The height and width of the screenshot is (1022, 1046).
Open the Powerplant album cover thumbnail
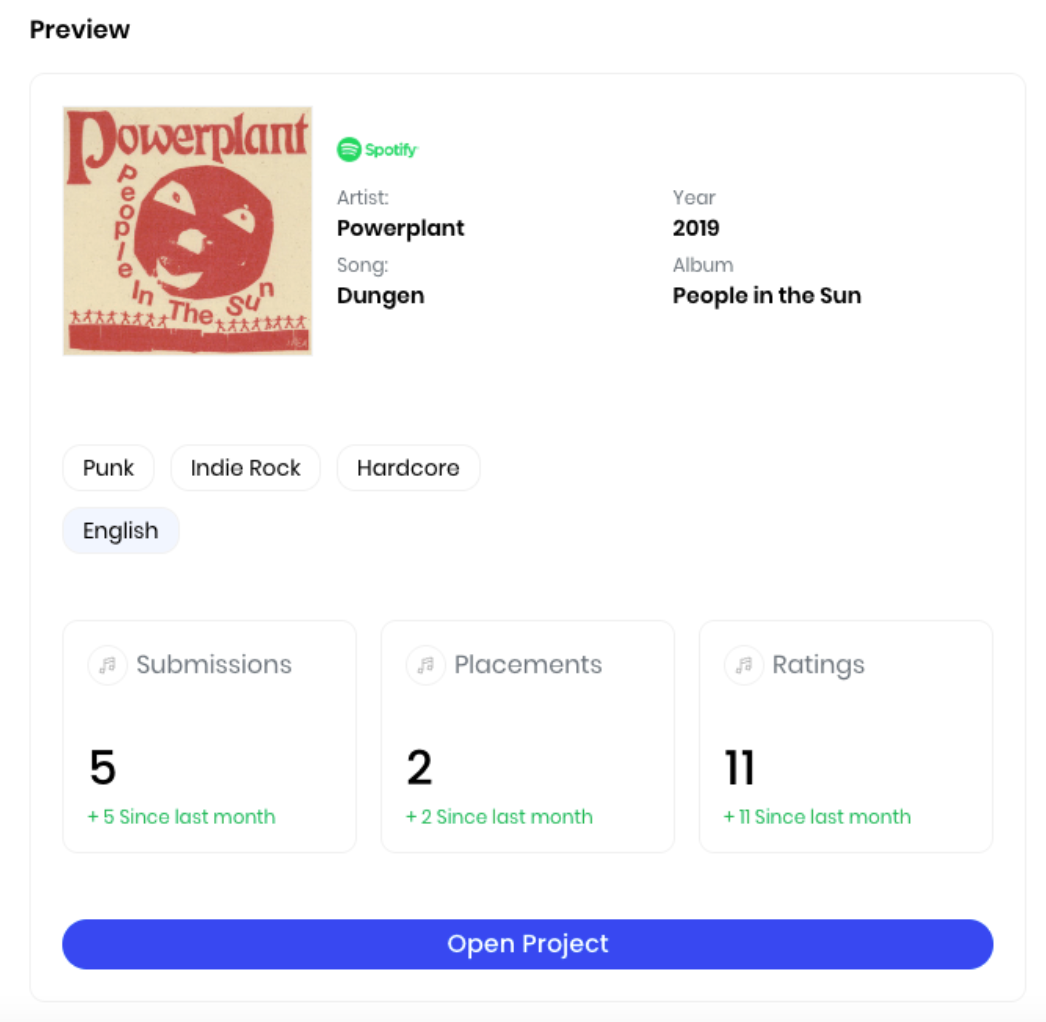187,231
